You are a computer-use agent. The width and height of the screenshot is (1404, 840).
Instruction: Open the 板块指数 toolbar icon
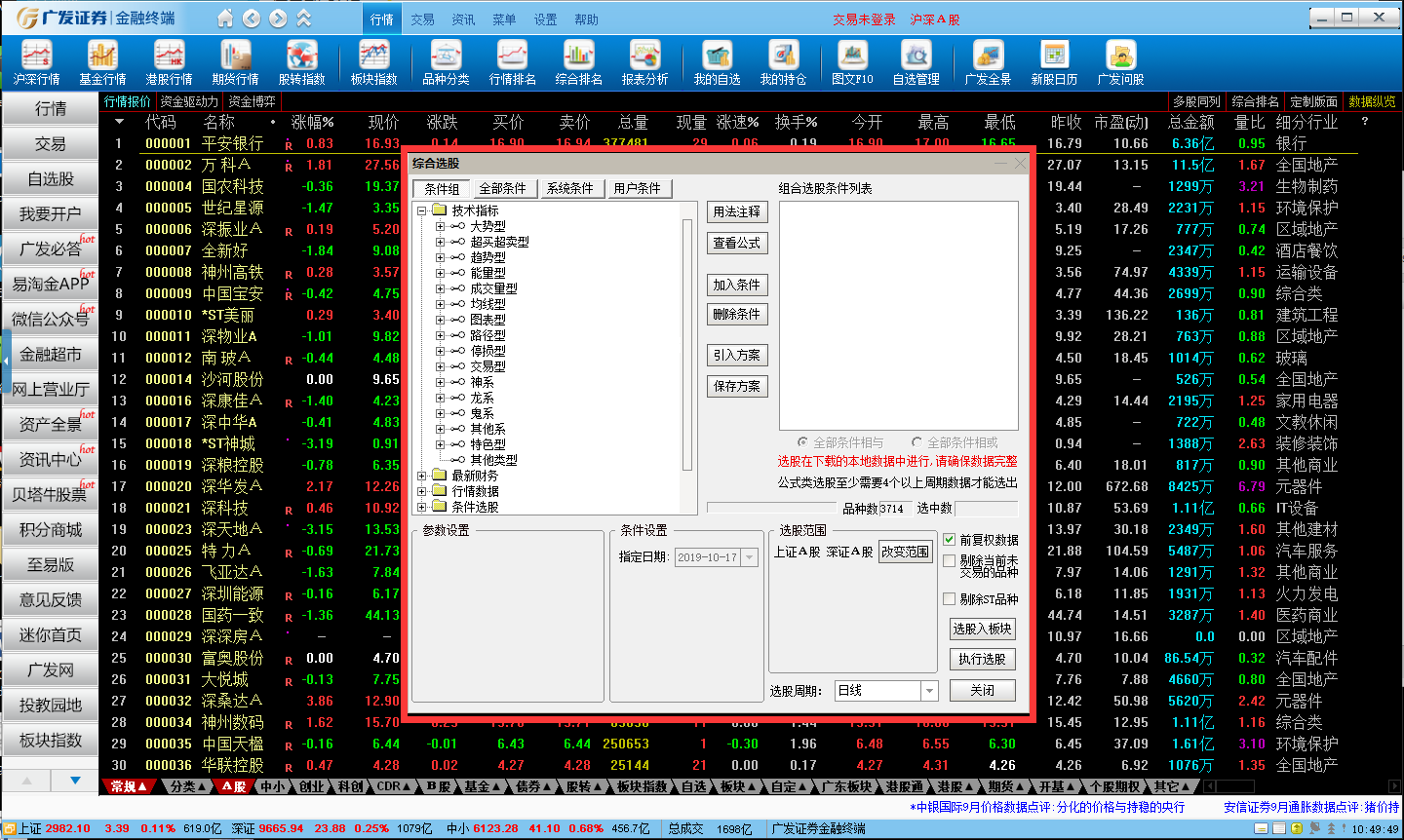tap(373, 63)
